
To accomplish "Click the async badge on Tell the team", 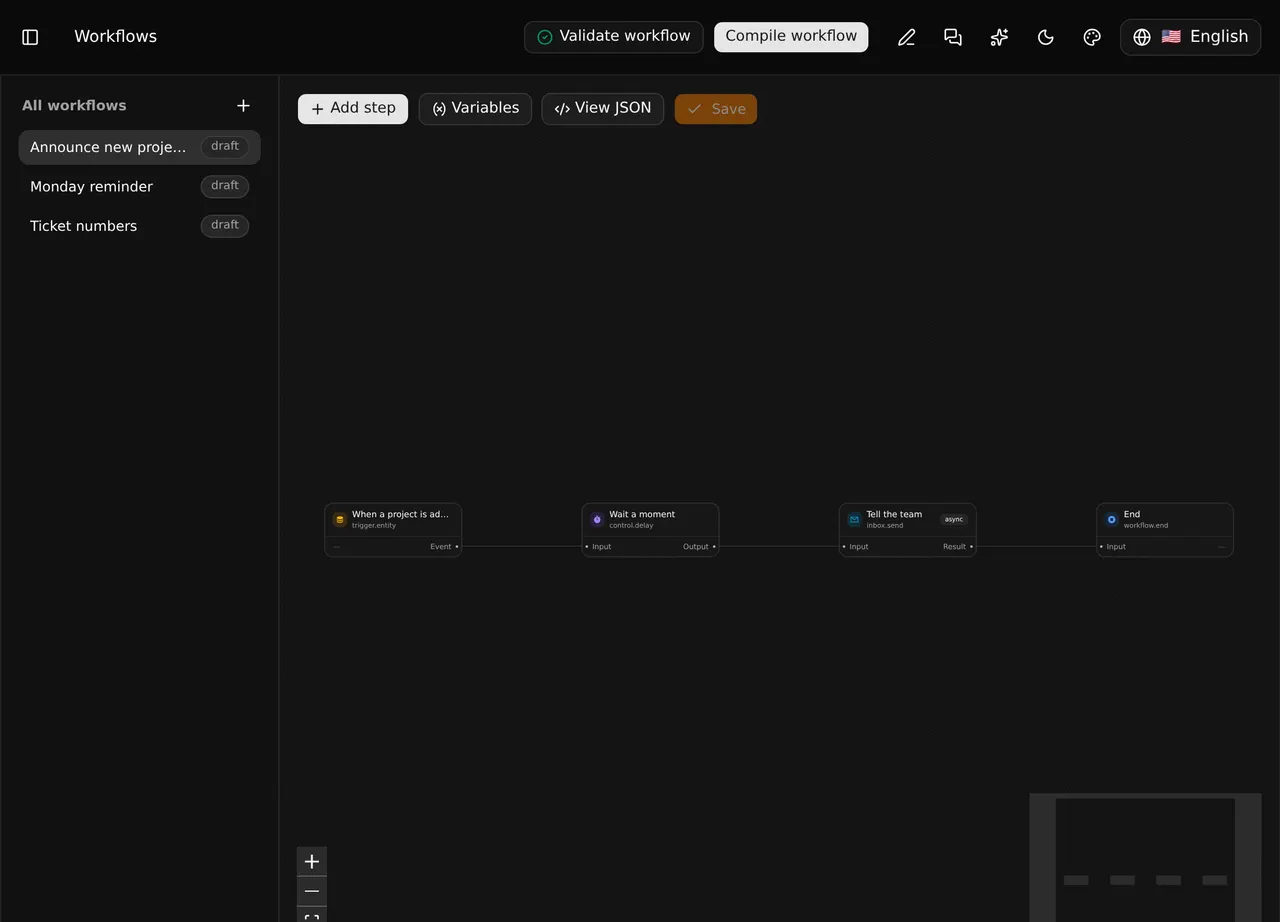I will click(954, 520).
